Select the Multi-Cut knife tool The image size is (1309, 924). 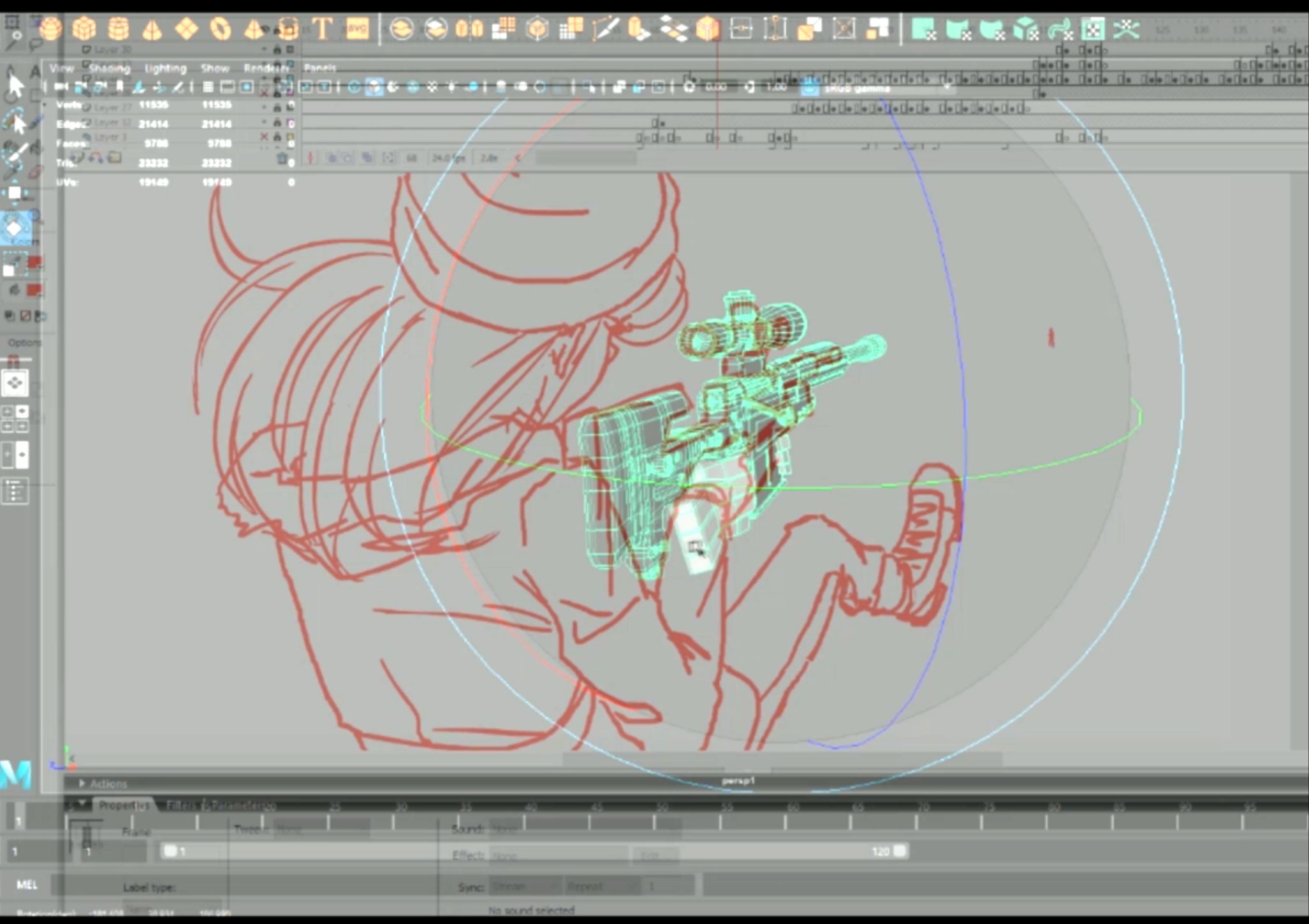604,29
